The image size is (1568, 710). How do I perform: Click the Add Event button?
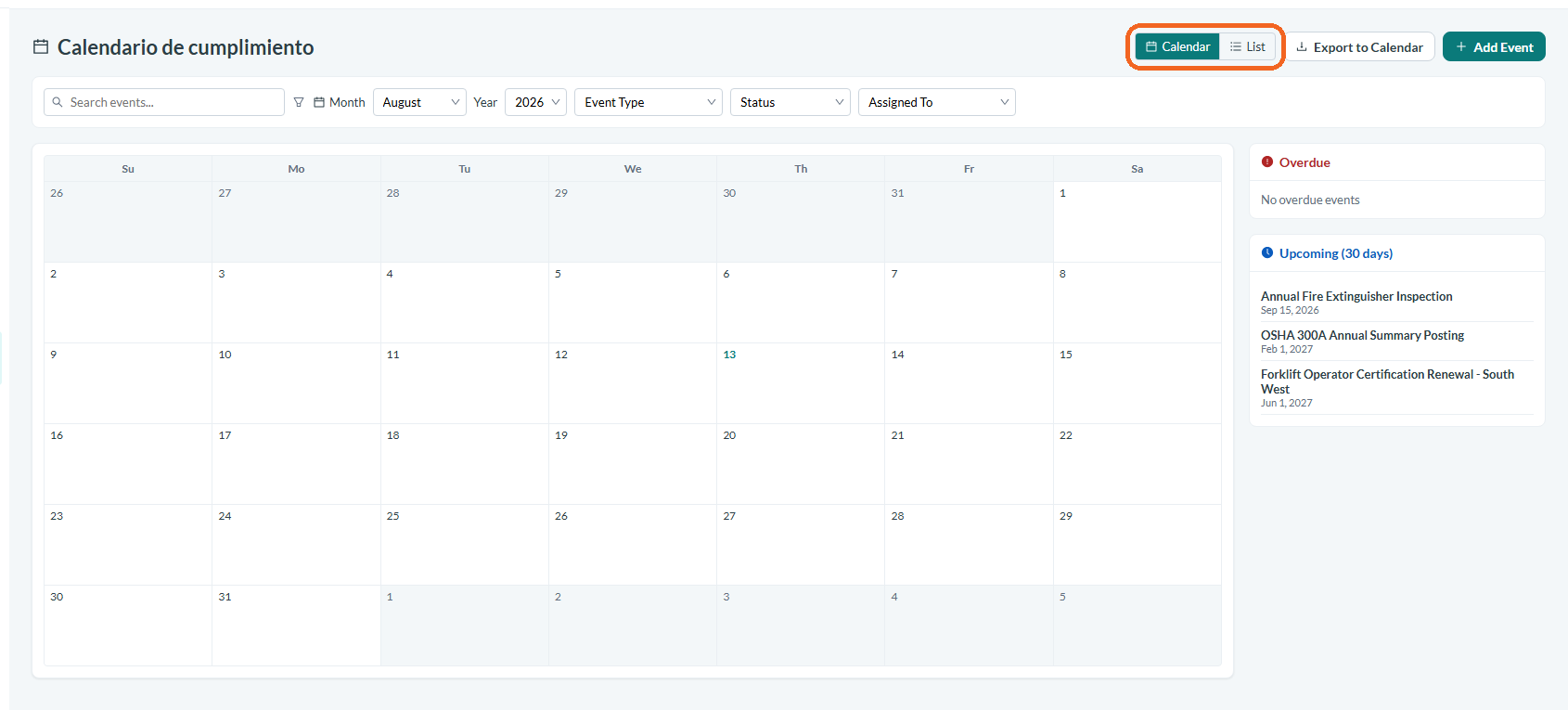point(1494,46)
